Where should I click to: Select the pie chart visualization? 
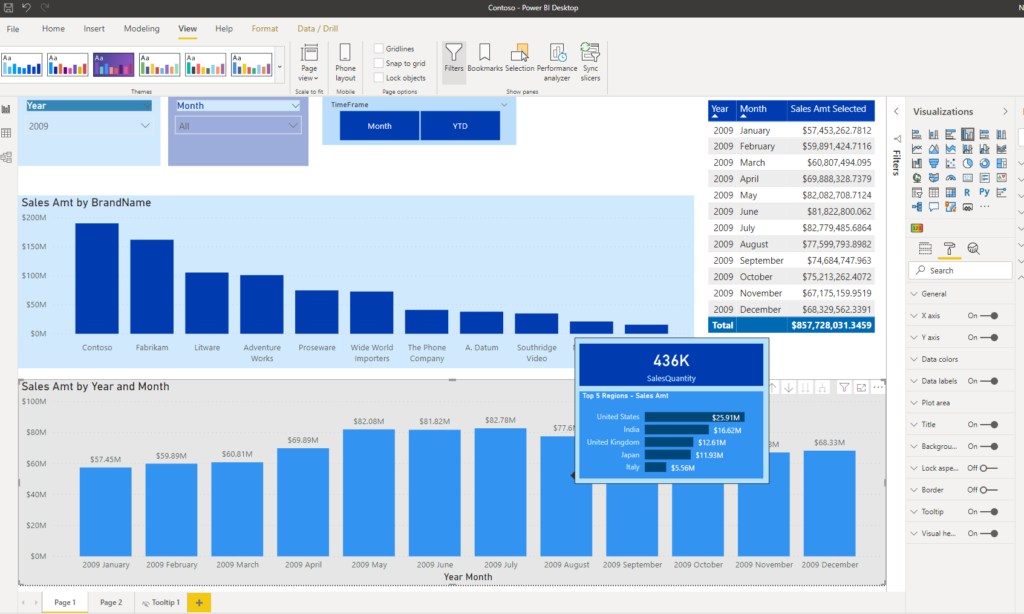967,163
